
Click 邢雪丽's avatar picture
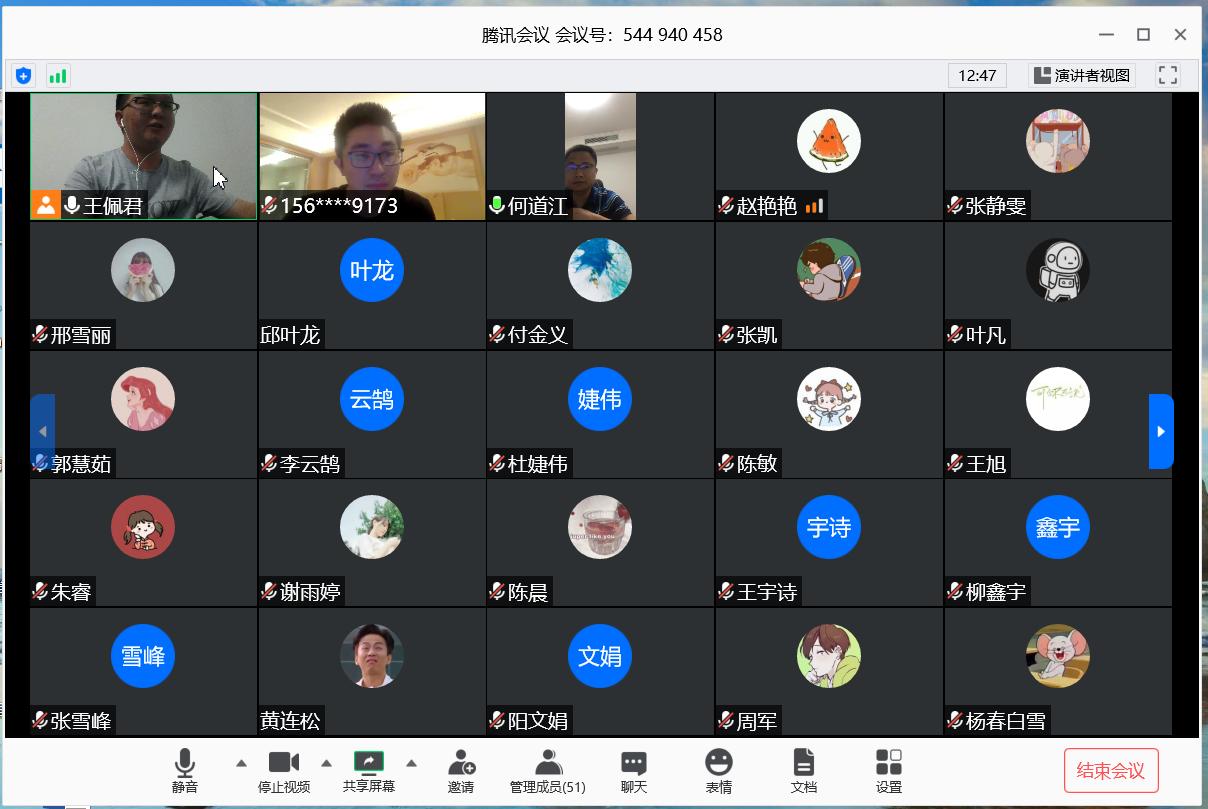point(143,270)
